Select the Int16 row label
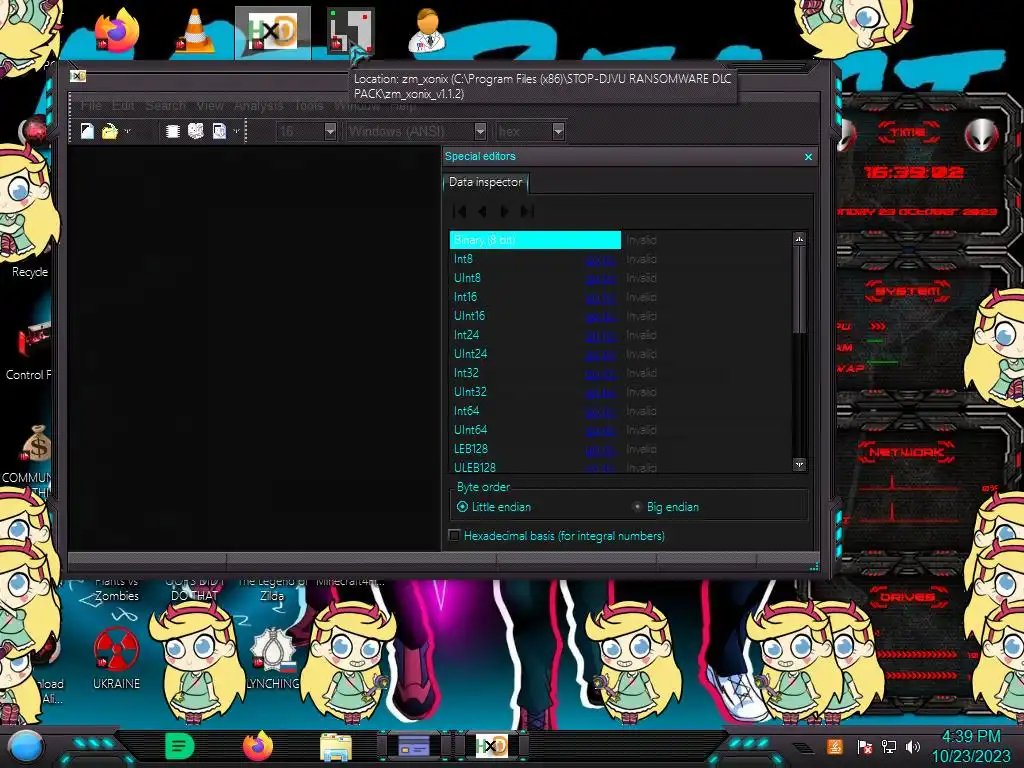This screenshot has height=768, width=1024. pos(465,297)
